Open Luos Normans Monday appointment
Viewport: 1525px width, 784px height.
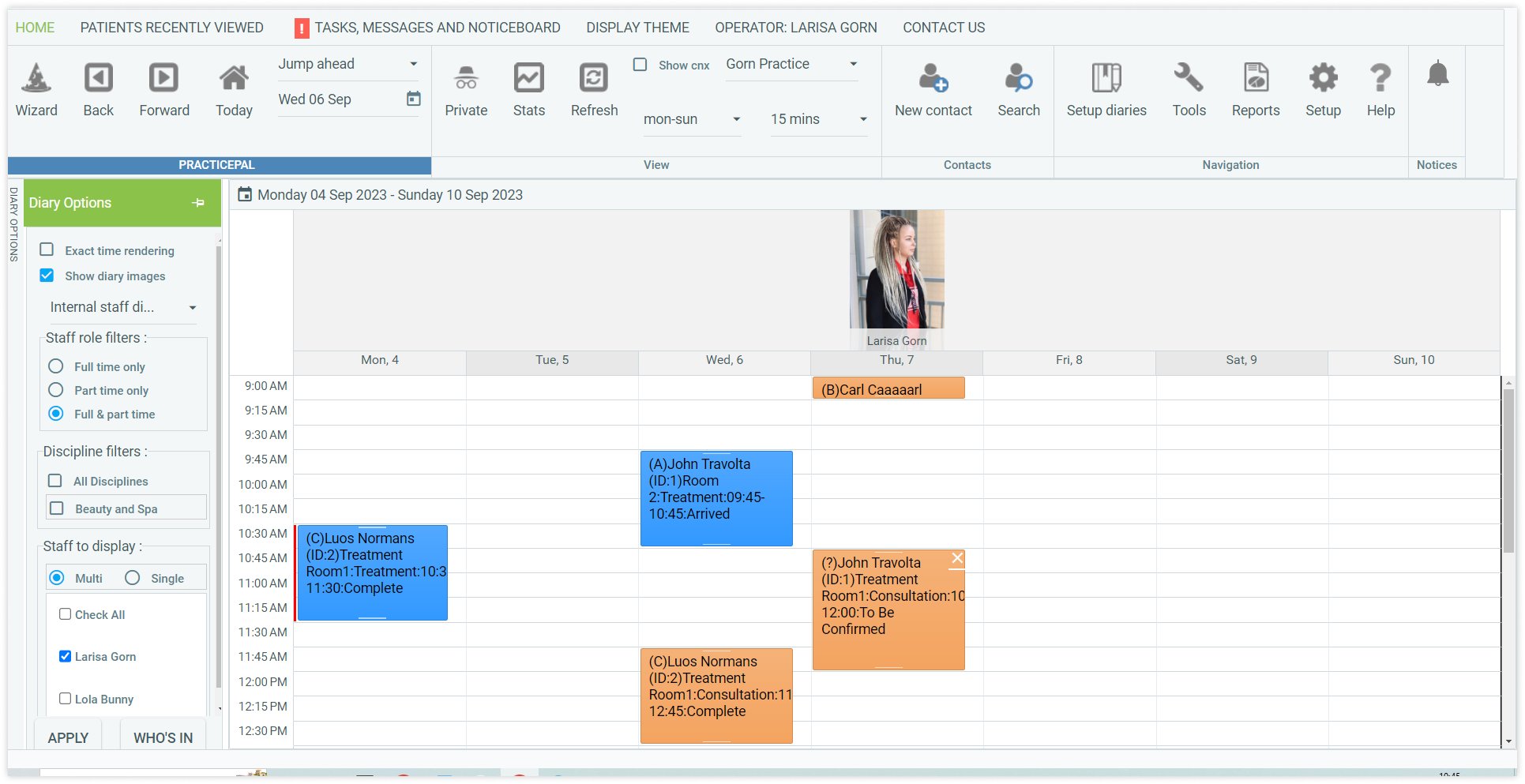tap(372, 572)
